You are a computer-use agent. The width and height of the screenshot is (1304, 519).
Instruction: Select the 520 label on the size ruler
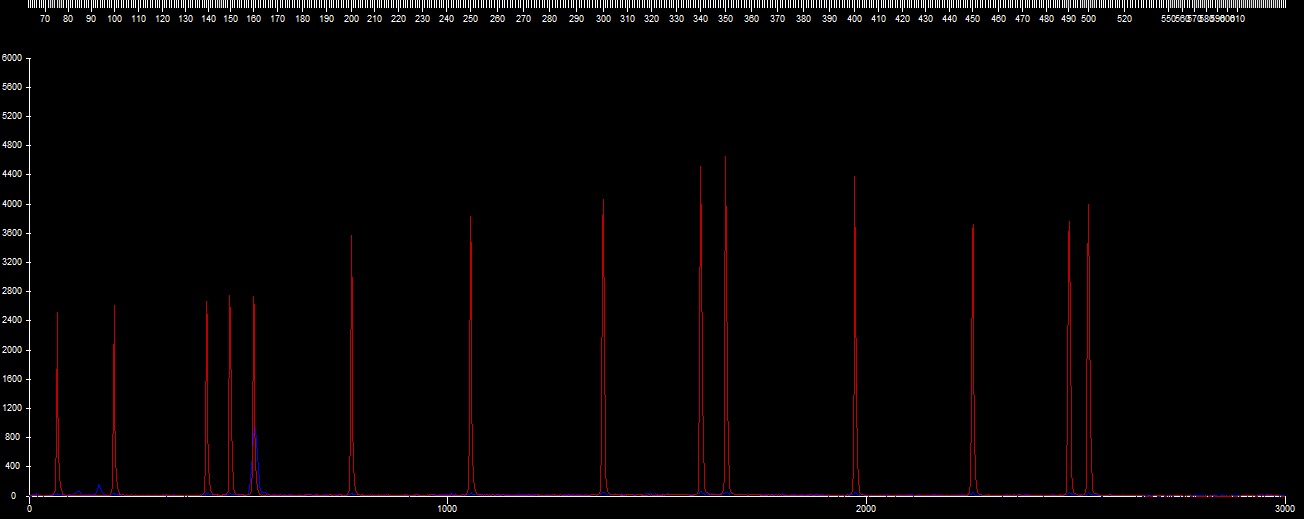point(1124,18)
